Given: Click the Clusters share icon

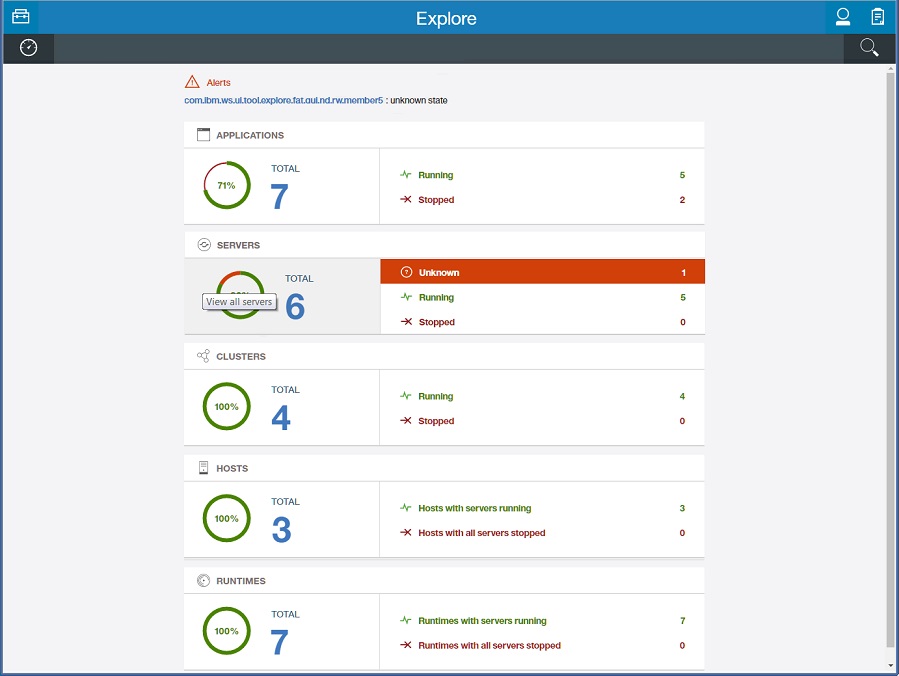Looking at the screenshot, I should 204,356.
